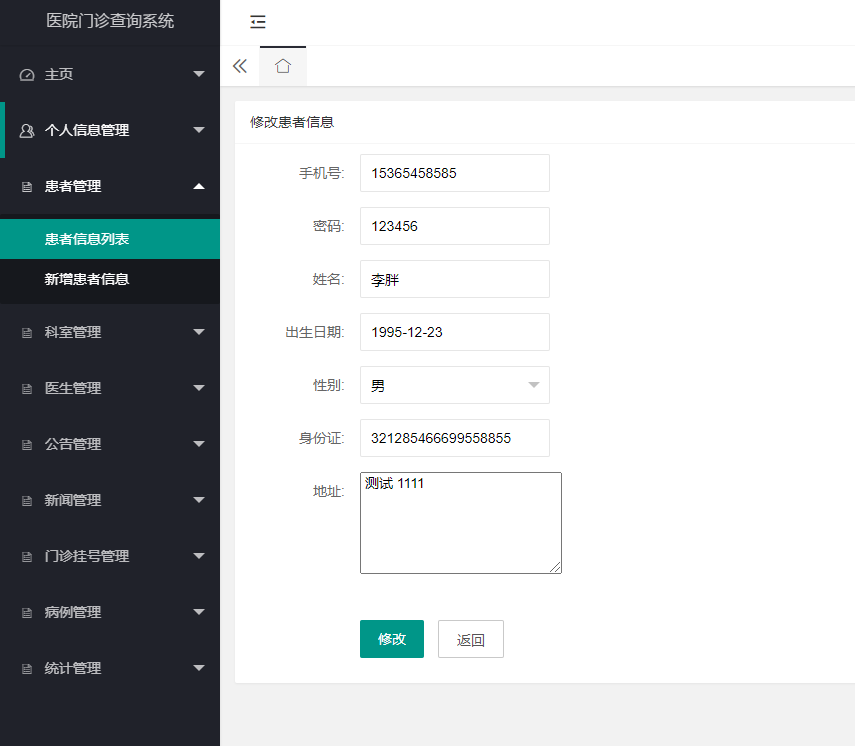Collapse the 患者管理 menu arrow
Viewport: 855px width, 746px height.
199,186
